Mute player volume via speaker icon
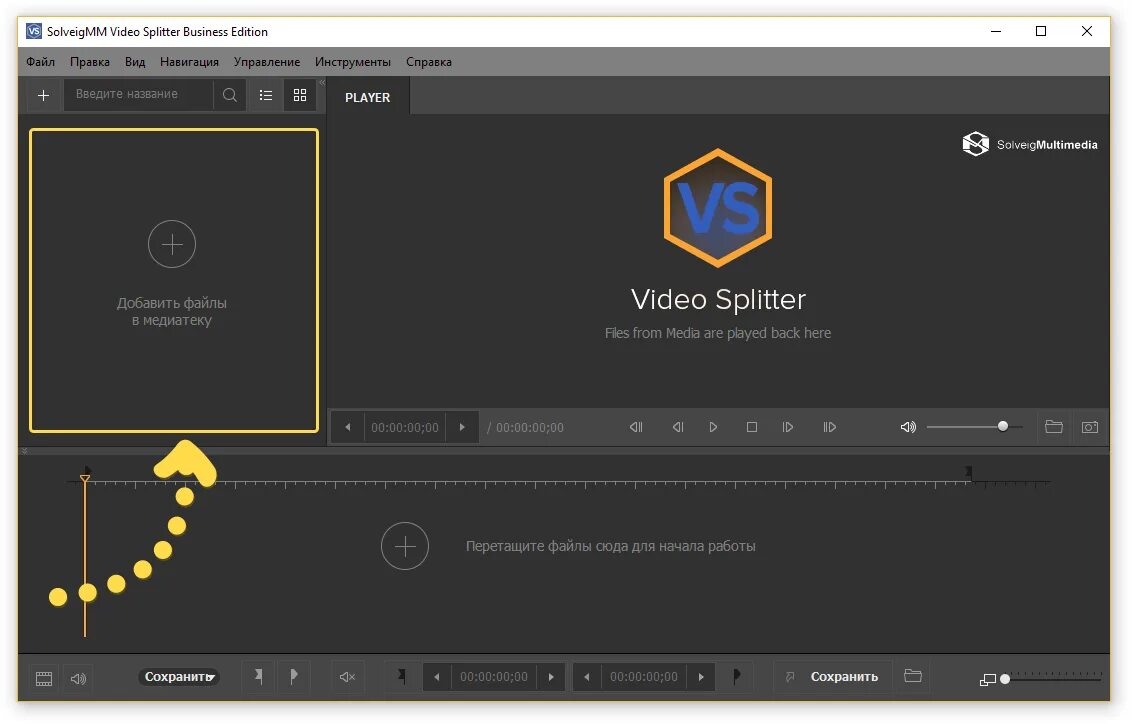 [x=908, y=427]
